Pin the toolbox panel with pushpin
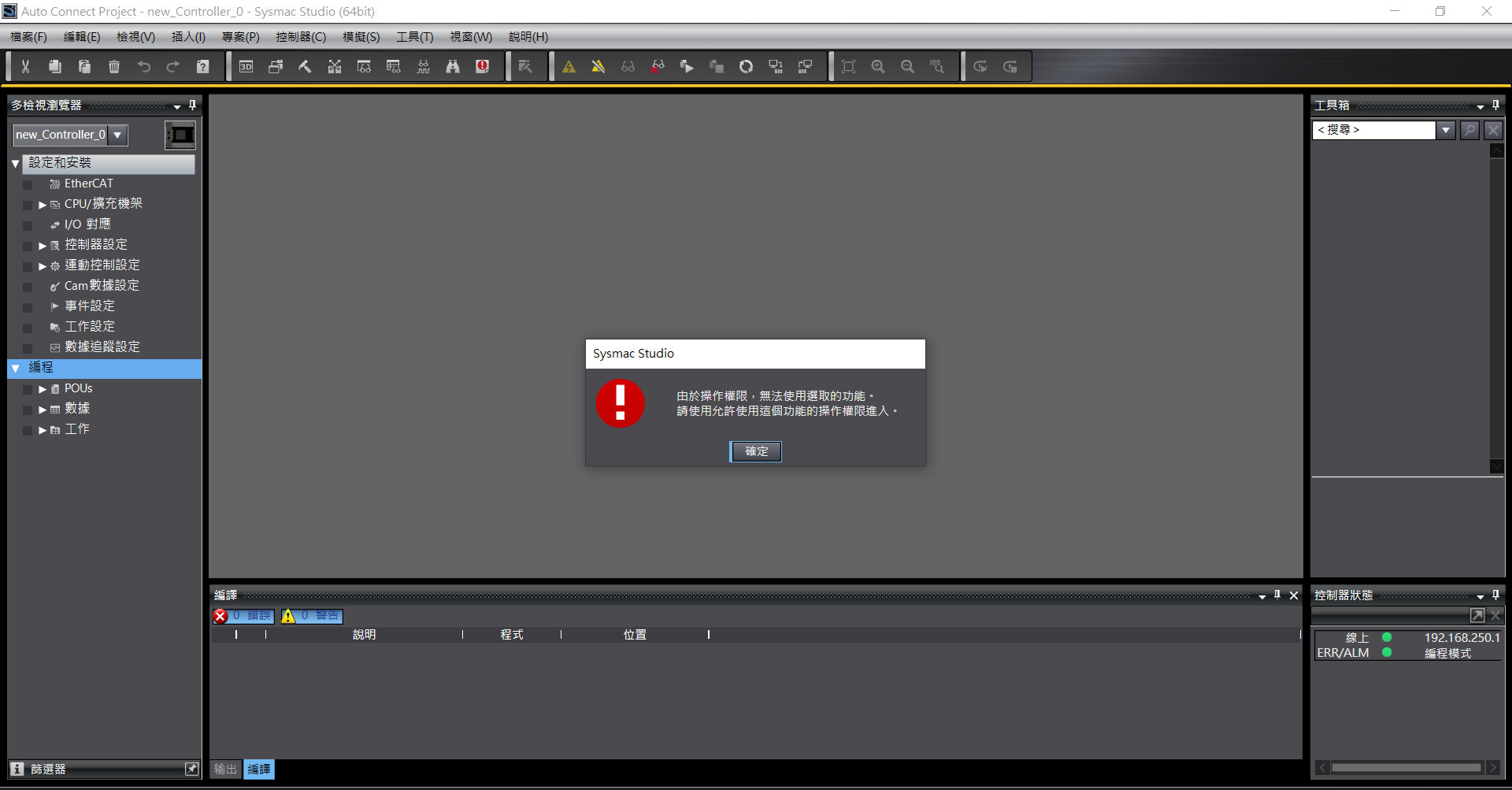The width and height of the screenshot is (1512, 790). 1495,105
